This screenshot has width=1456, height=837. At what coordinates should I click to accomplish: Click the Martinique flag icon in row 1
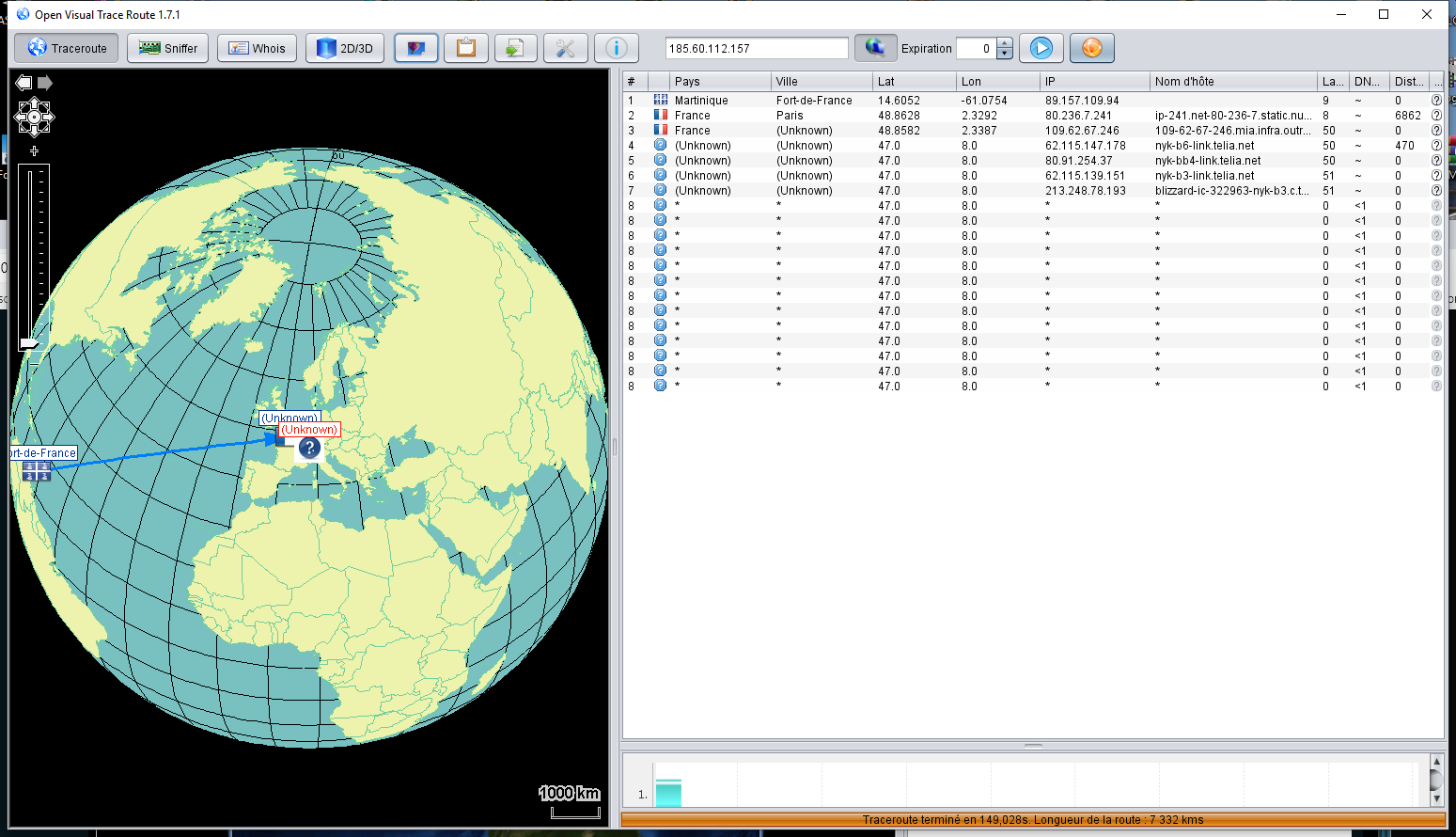(660, 101)
